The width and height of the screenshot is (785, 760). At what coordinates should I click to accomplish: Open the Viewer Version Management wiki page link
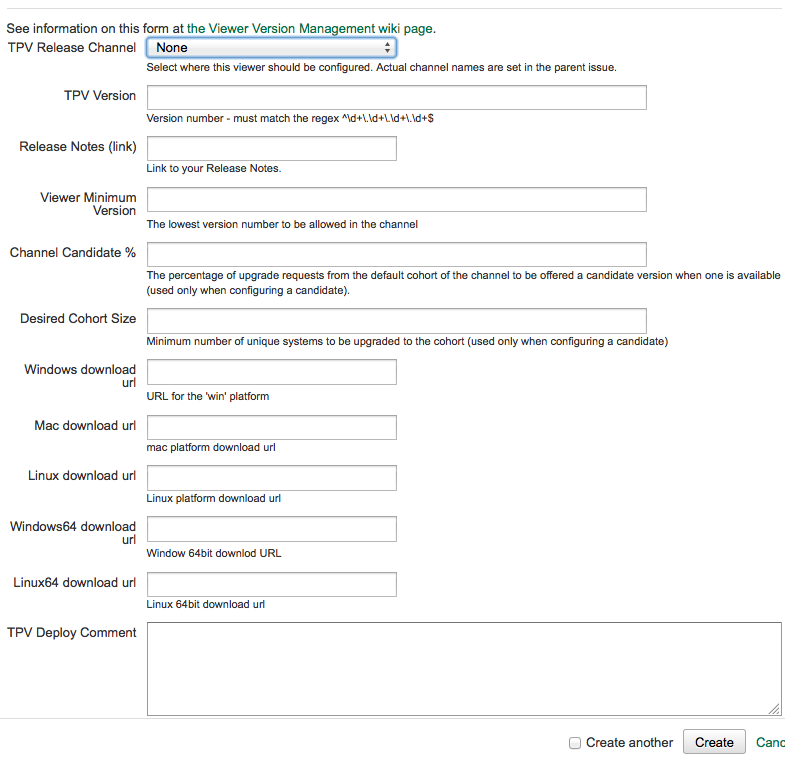point(309,29)
